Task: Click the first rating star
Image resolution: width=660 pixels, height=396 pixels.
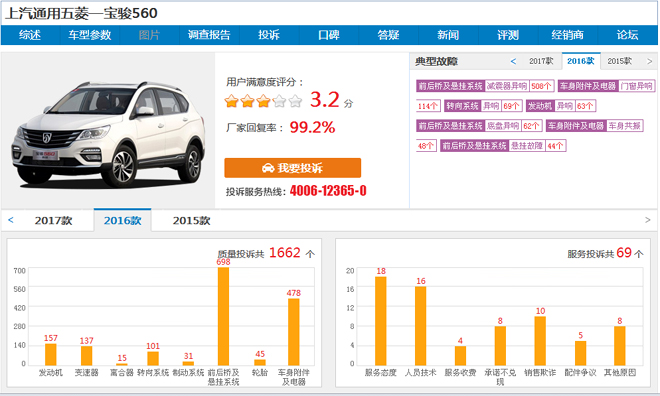Action: pos(232,101)
